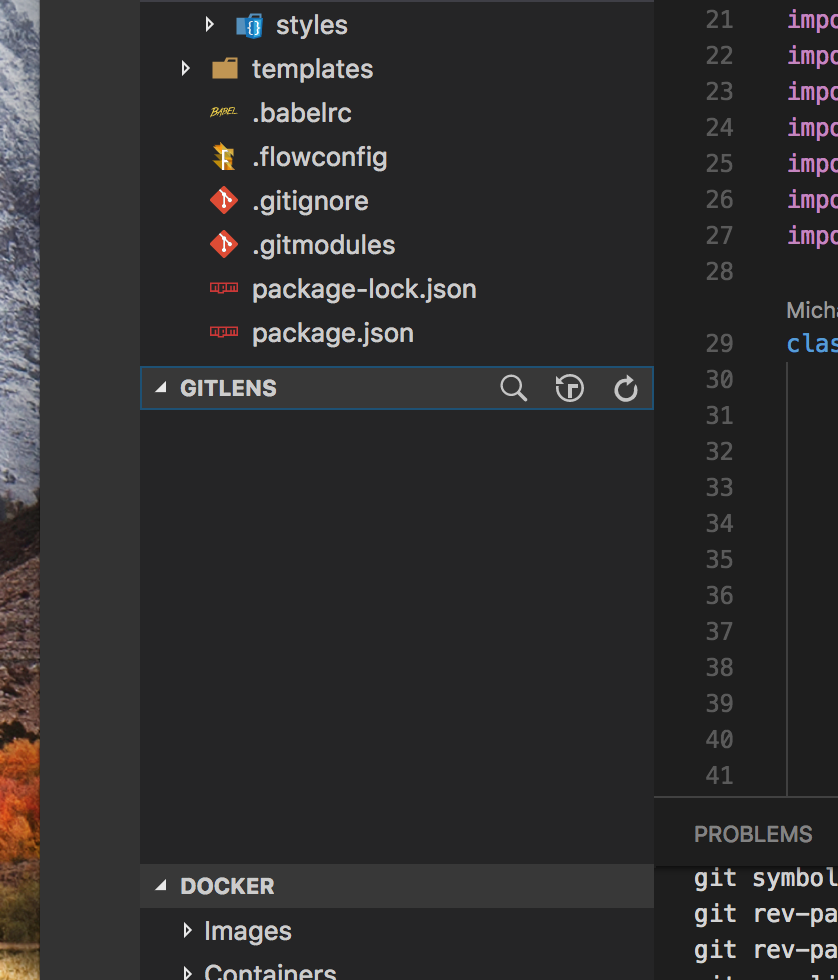
Task: Expand the styles folder
Action: coord(209,25)
